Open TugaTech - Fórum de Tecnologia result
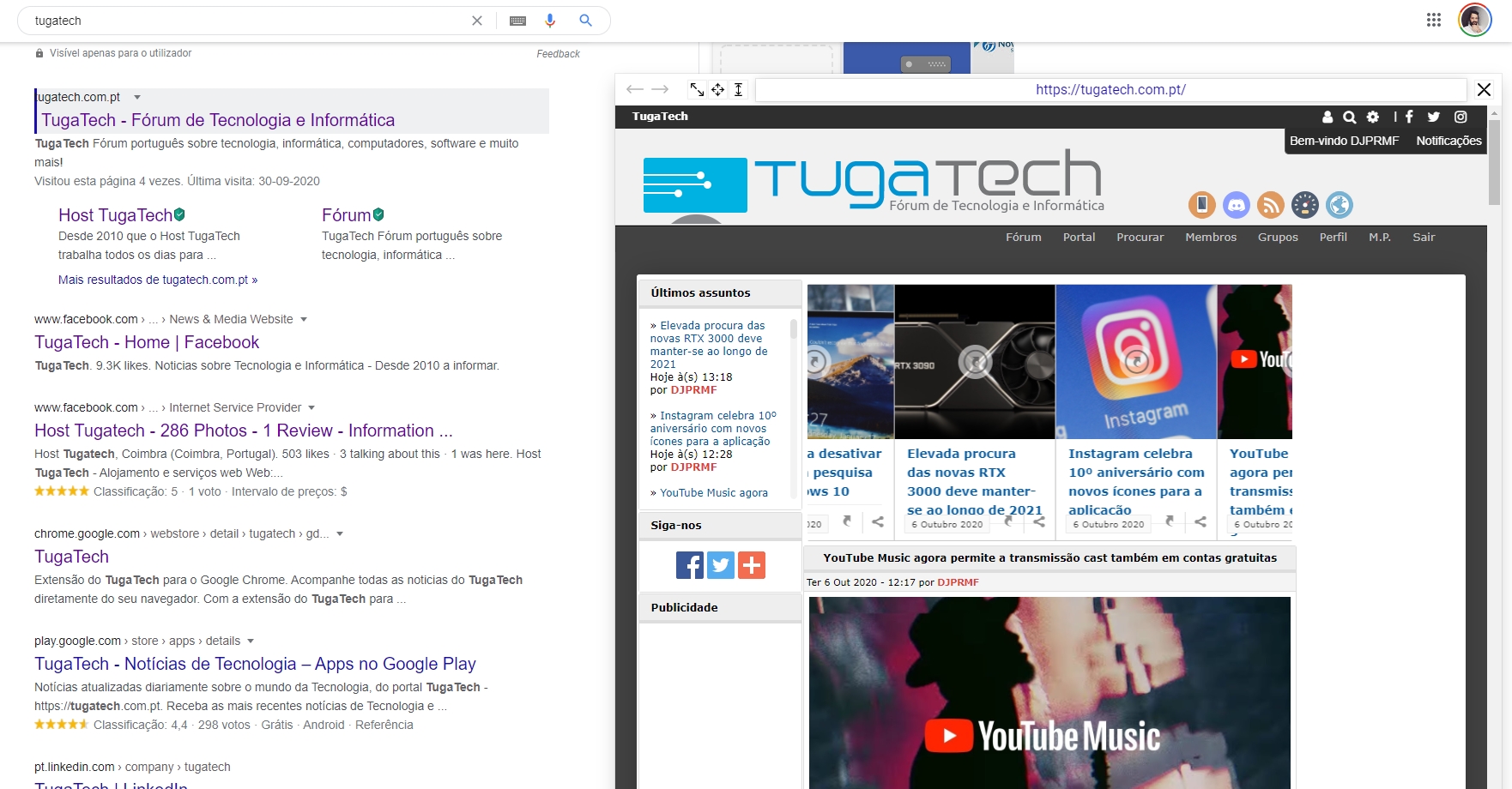Screen dimensions: 1512x789 click(218, 120)
